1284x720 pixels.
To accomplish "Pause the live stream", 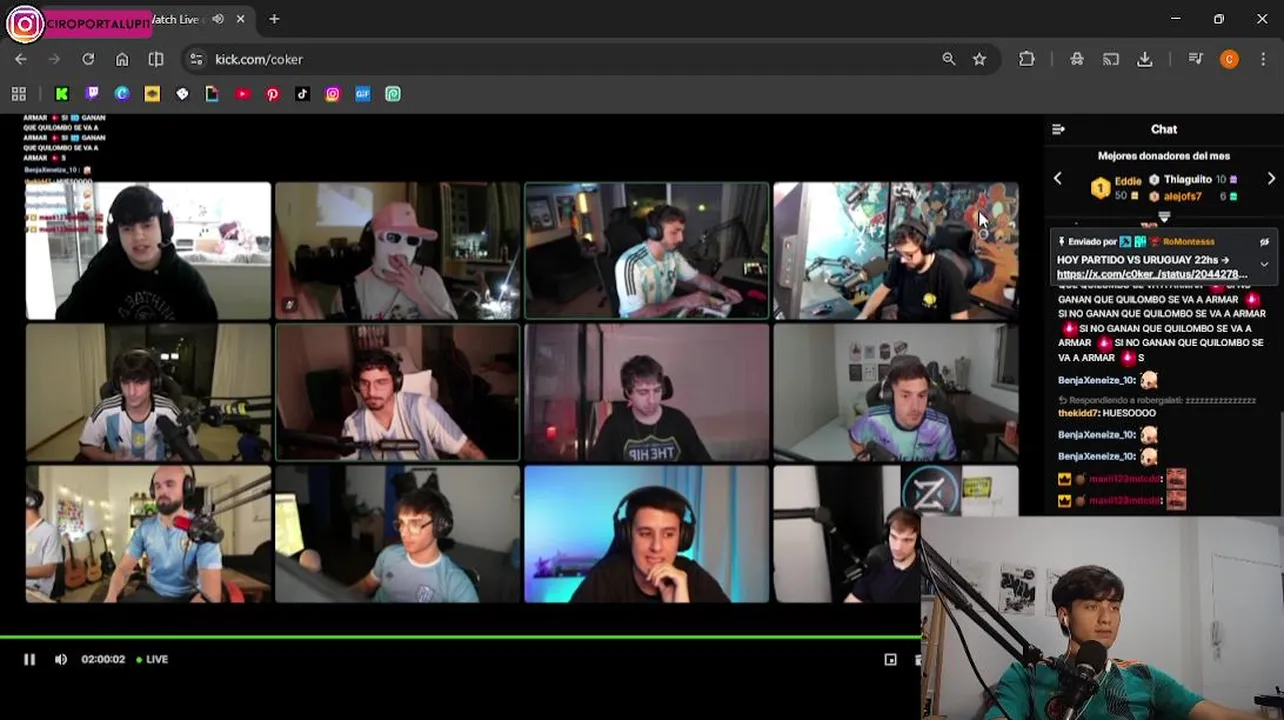I will 29,659.
